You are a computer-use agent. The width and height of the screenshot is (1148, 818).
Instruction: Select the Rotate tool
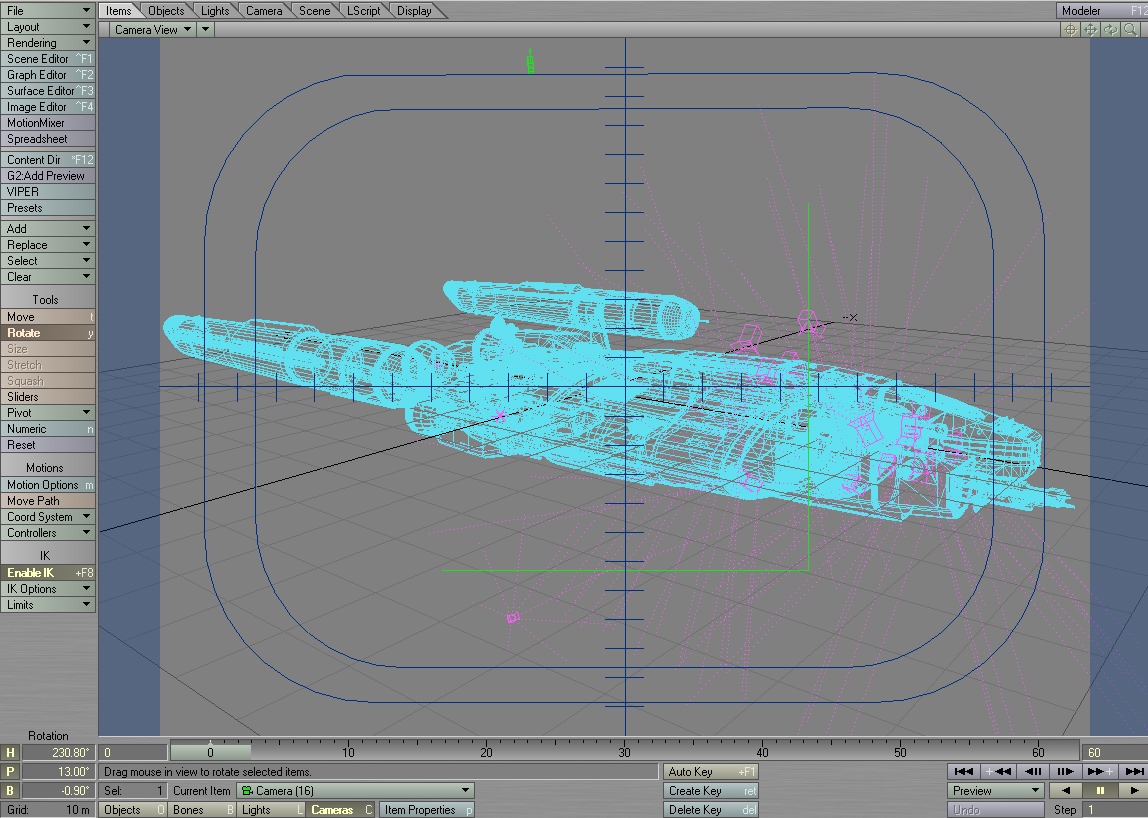click(x=48, y=332)
